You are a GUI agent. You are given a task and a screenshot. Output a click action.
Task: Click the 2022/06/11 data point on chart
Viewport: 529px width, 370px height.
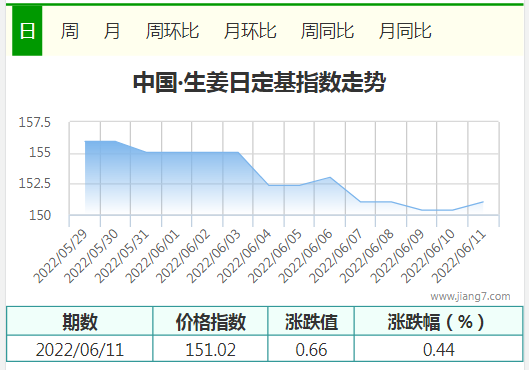coord(483,202)
